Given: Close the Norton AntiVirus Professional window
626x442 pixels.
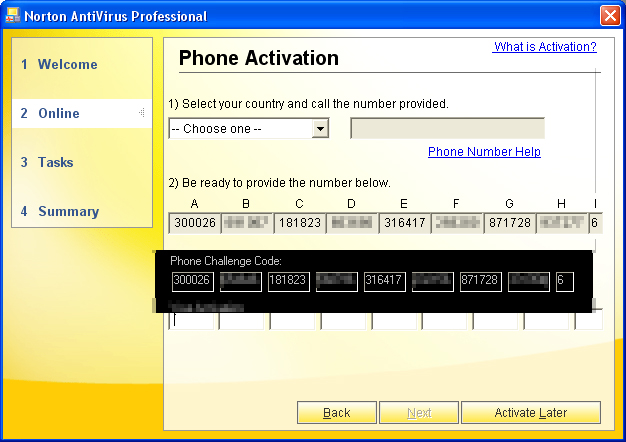Looking at the screenshot, I should [609, 16].
